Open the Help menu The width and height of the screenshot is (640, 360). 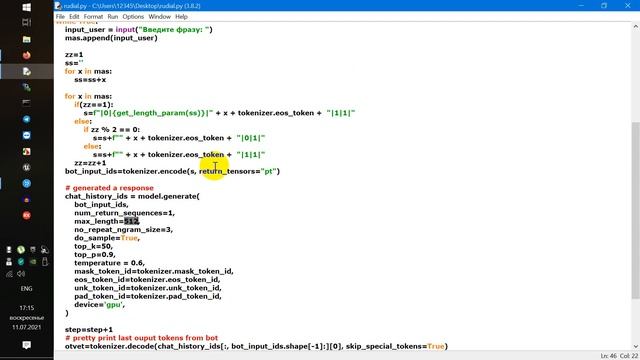tap(181, 17)
